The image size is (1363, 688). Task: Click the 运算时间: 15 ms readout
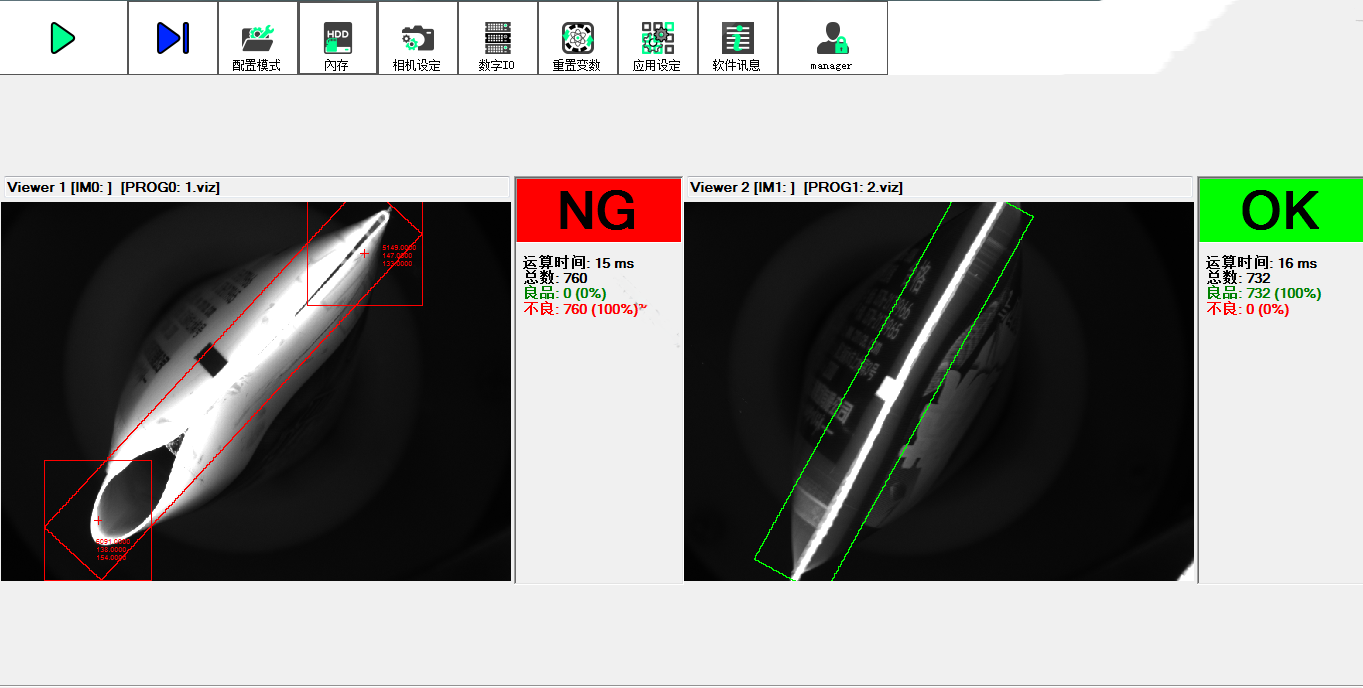(x=578, y=263)
